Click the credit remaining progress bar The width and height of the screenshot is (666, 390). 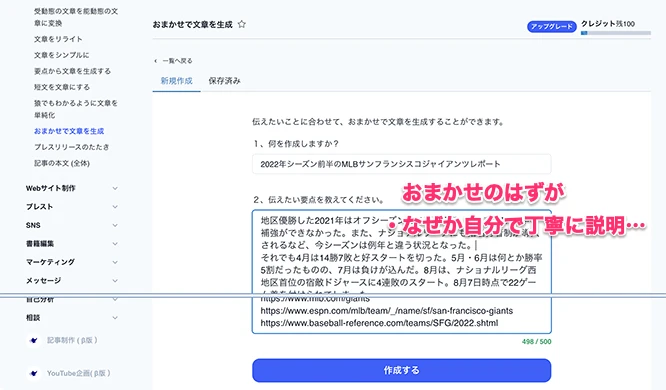tap(615, 33)
